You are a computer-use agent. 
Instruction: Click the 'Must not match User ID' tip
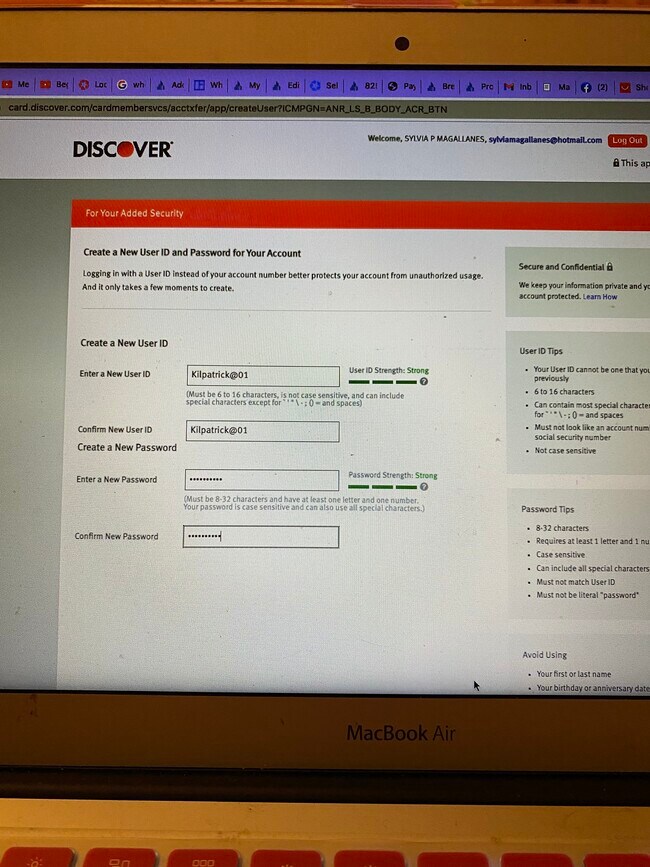pyautogui.click(x=575, y=582)
